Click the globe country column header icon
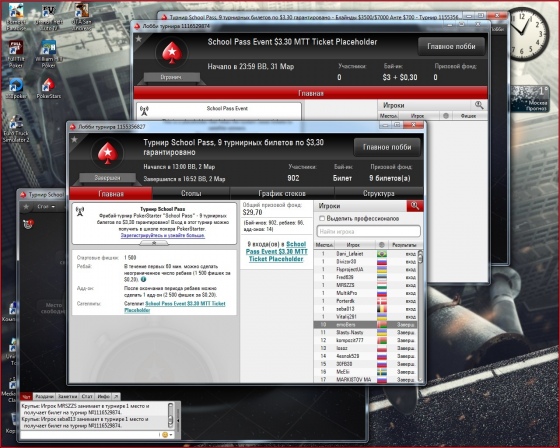Screen dimensions: 560x448 (x=381, y=245)
